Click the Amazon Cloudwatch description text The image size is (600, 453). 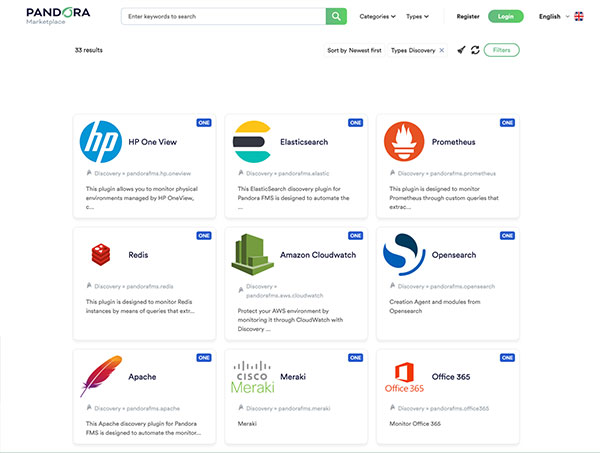(x=290, y=320)
